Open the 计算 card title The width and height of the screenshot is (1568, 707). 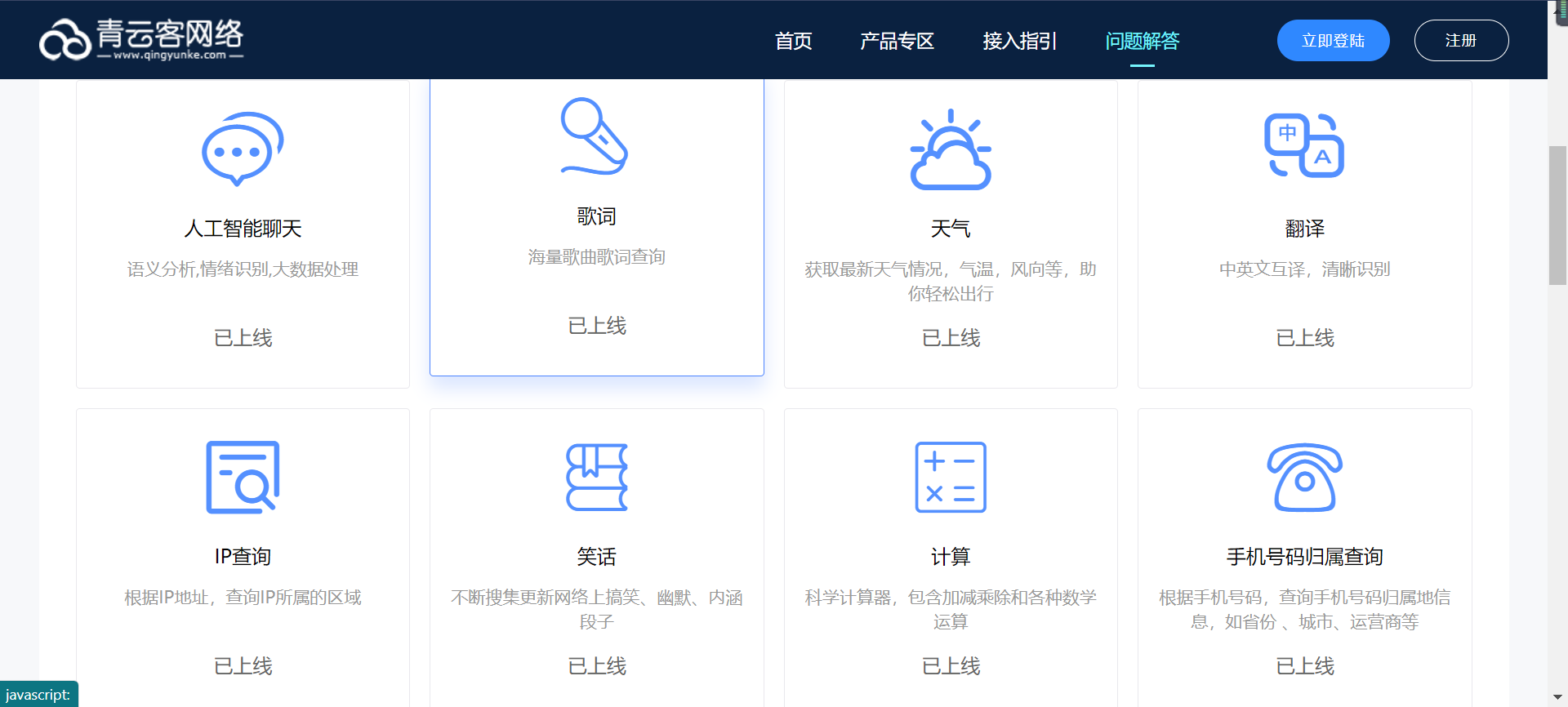[951, 557]
